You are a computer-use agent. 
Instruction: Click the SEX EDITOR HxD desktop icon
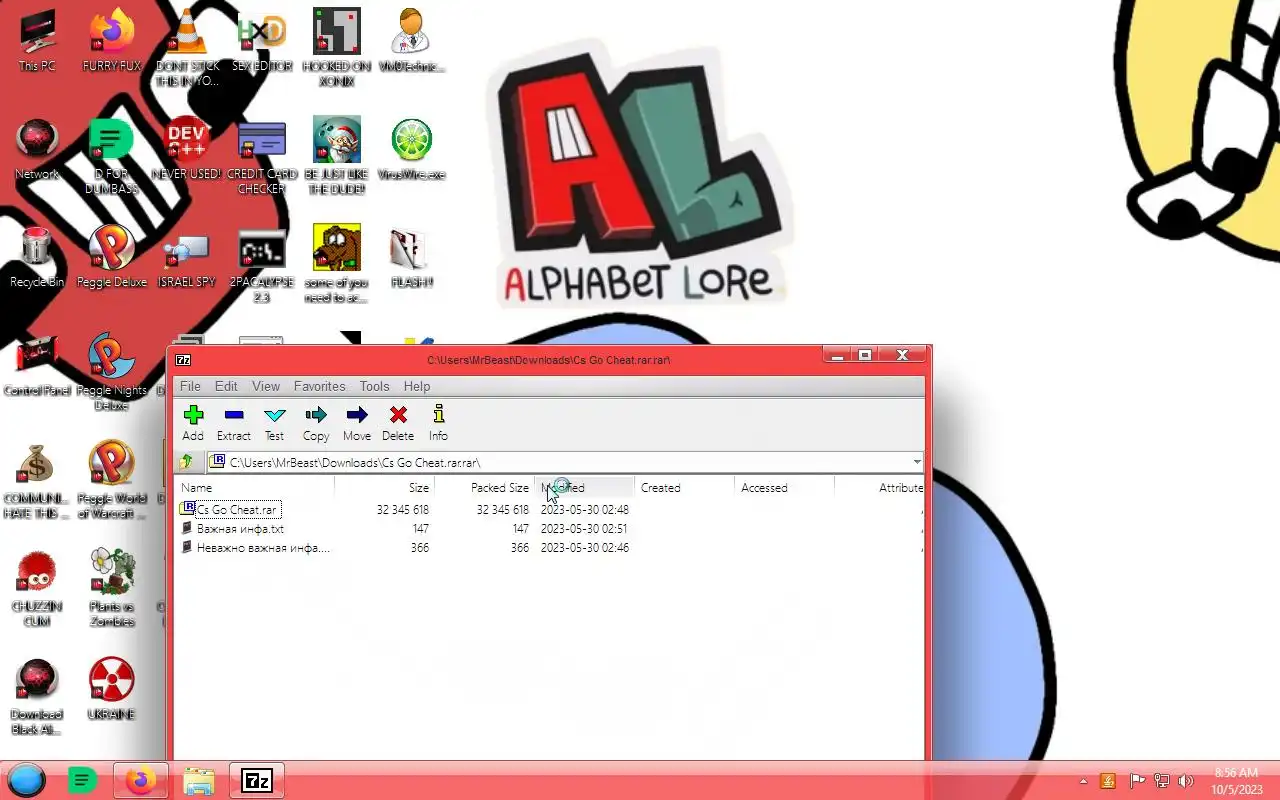(262, 42)
